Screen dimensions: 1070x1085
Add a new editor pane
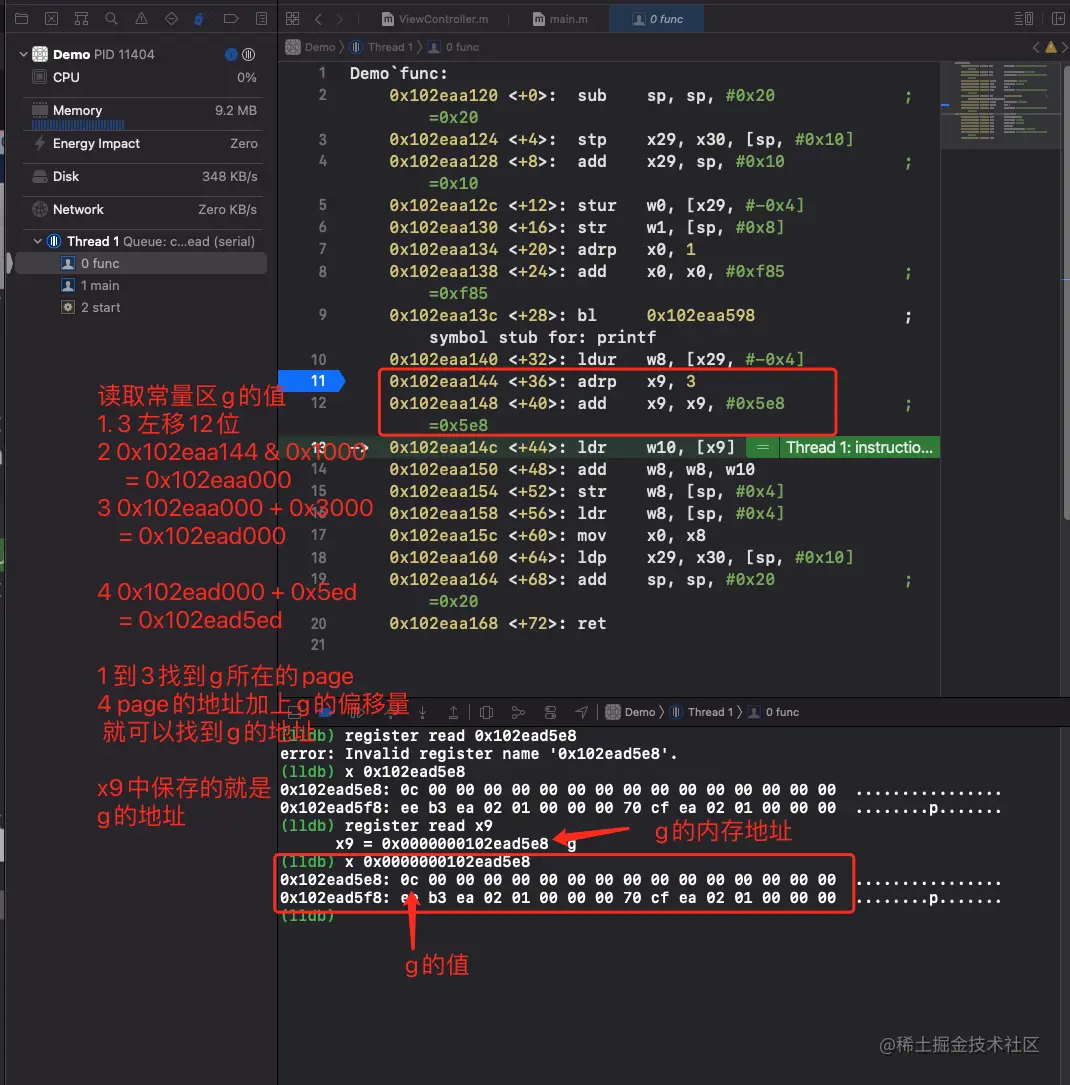click(1058, 19)
